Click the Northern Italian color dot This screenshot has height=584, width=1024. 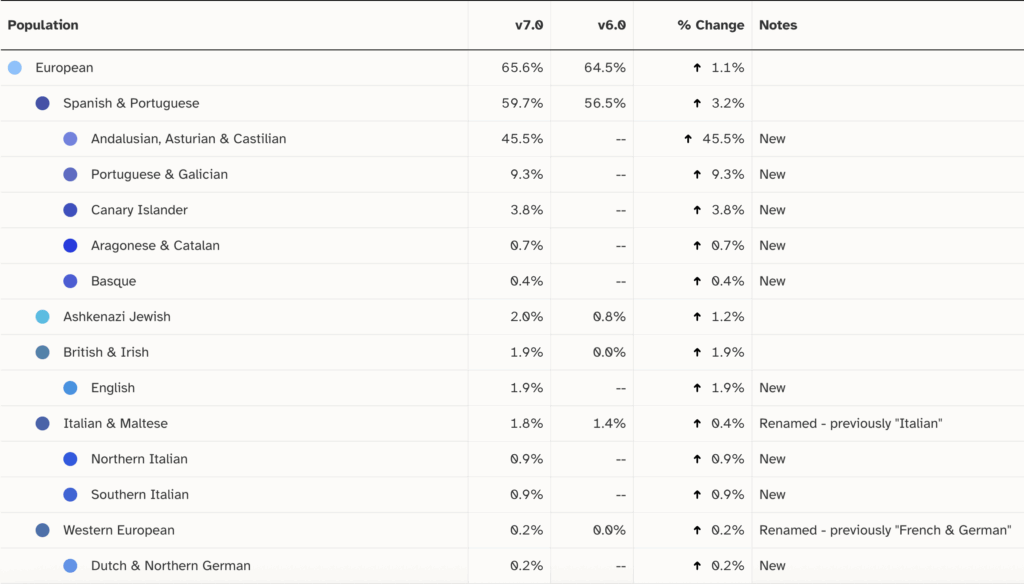pyautogui.click(x=70, y=459)
